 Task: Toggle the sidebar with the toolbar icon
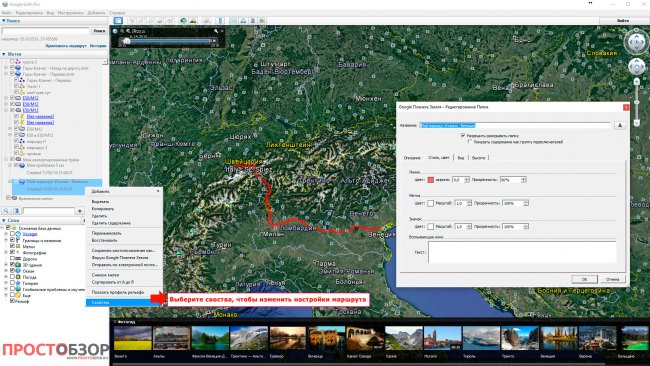(x=118, y=20)
